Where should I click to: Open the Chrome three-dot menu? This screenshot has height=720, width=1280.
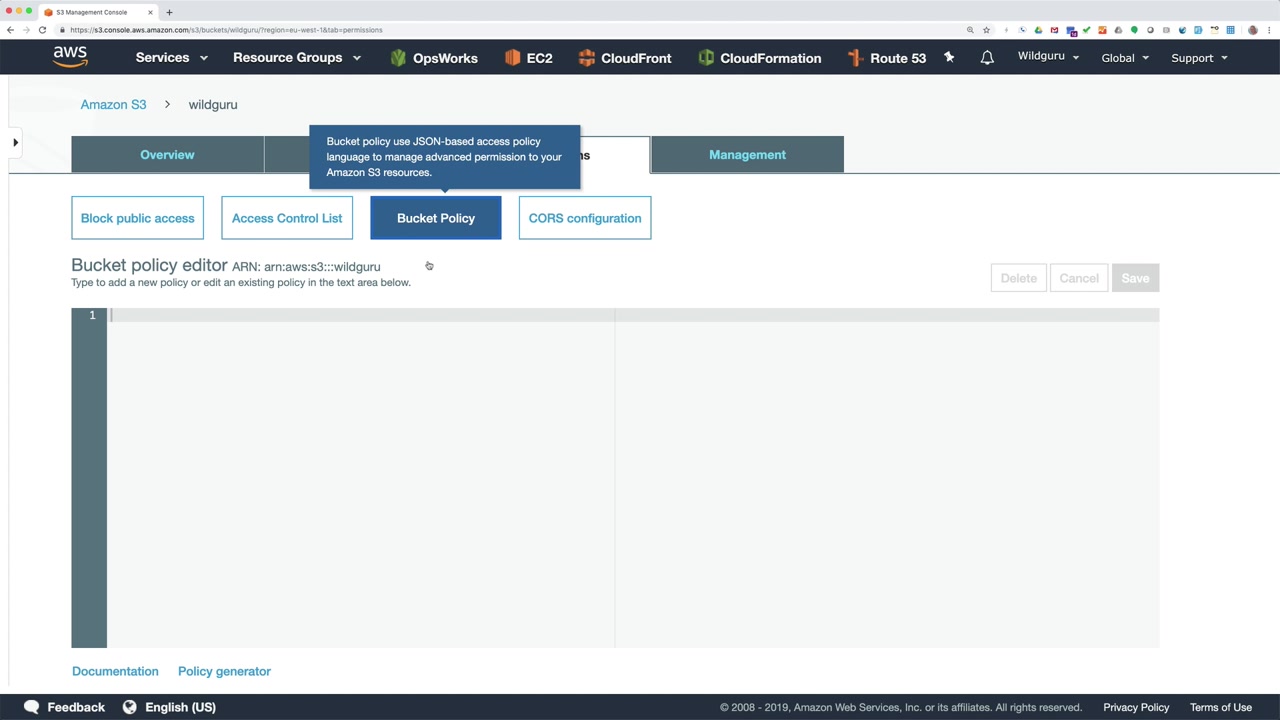click(1269, 30)
